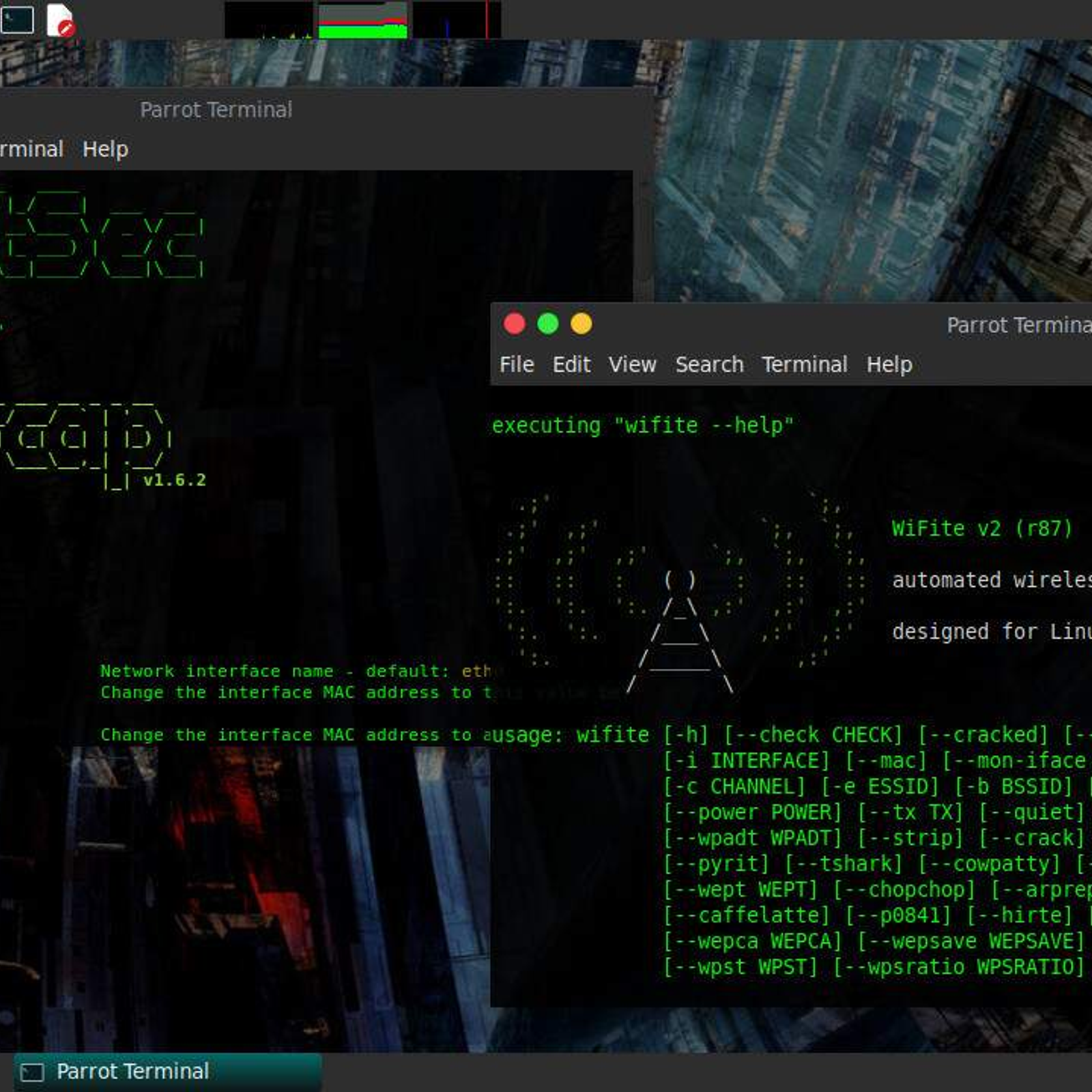Click the '[-c CHANNEL]' option text

click(734, 786)
